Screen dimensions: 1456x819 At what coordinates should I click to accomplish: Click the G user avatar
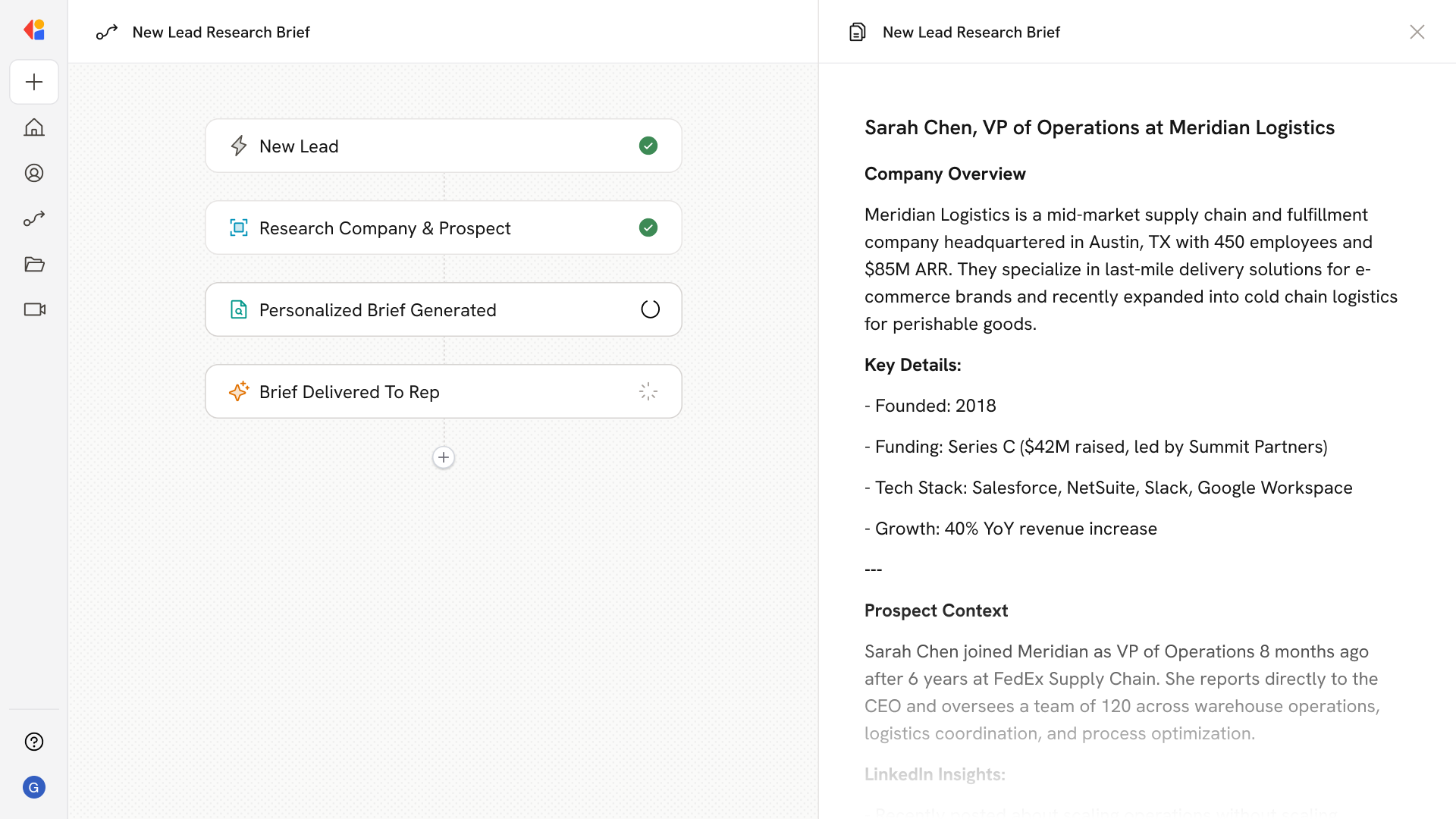pos(34,787)
